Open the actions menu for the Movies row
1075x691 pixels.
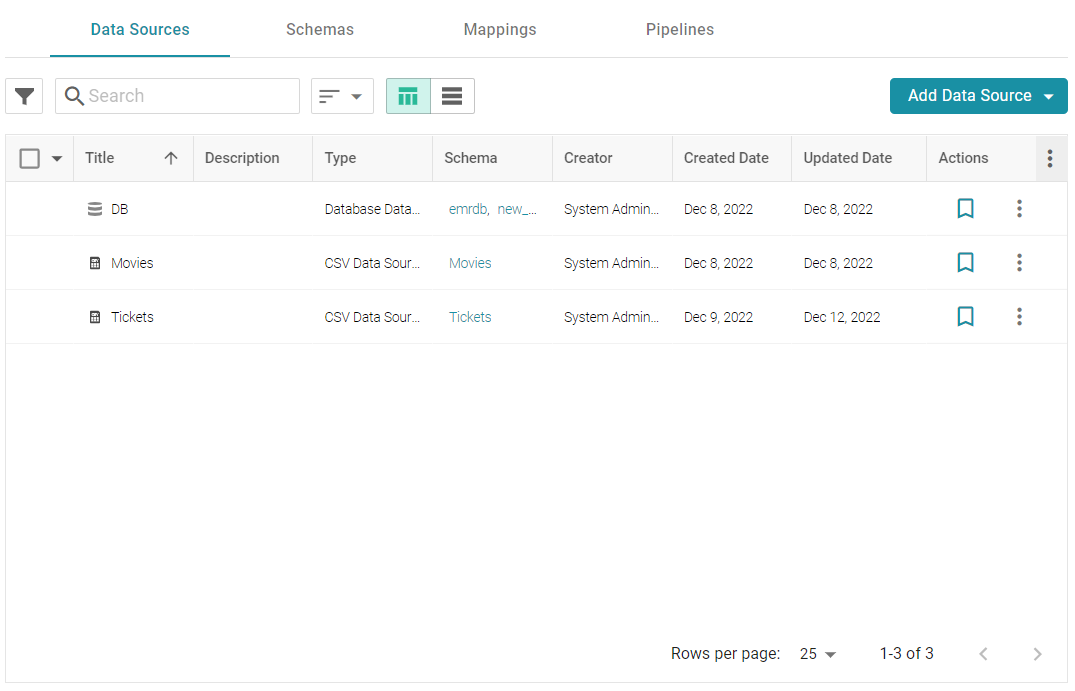pos(1019,262)
